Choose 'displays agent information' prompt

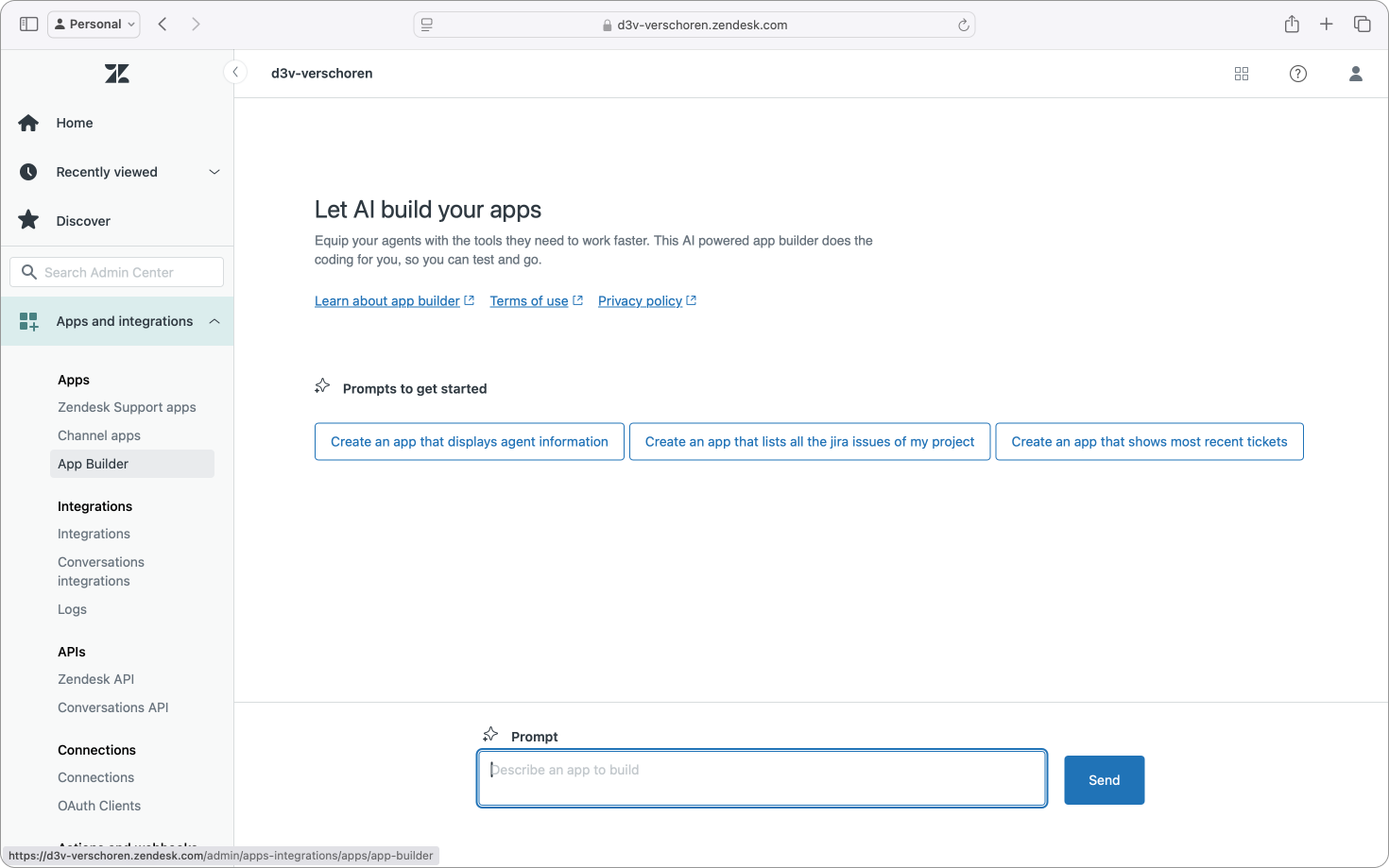pos(470,441)
